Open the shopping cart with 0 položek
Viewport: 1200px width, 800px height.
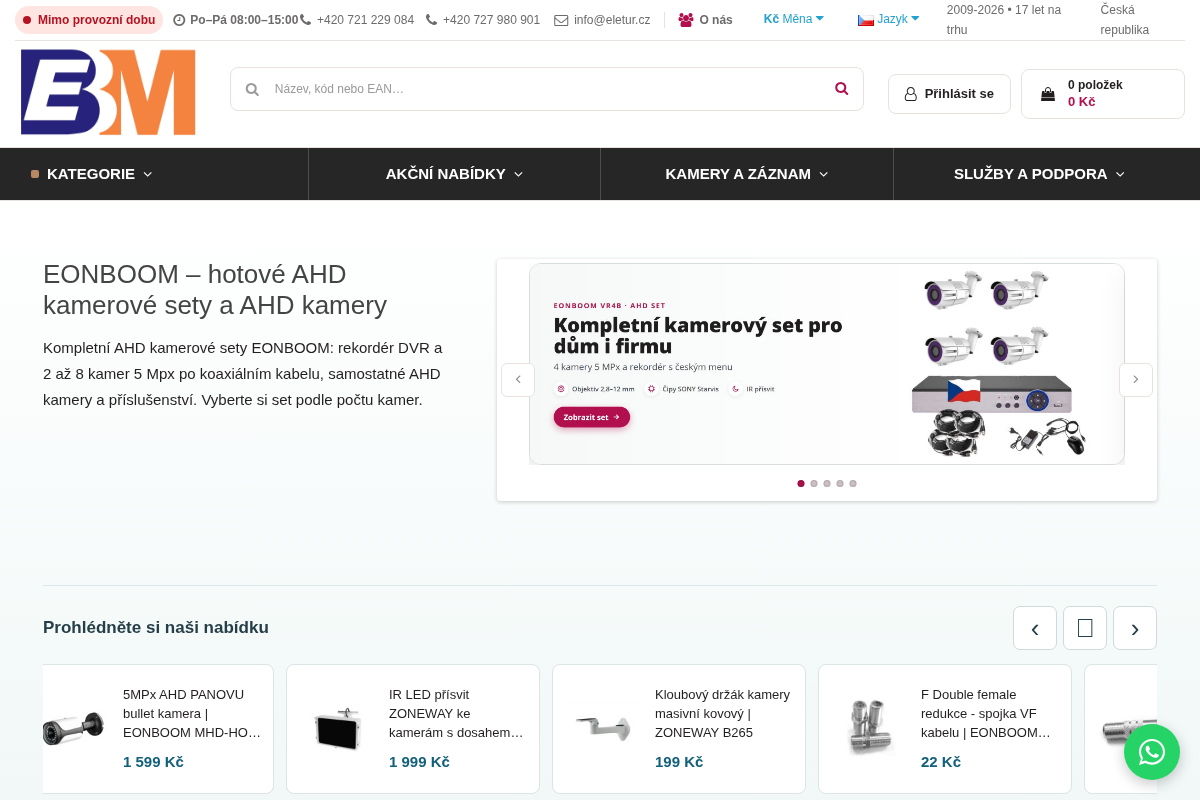pos(1103,94)
